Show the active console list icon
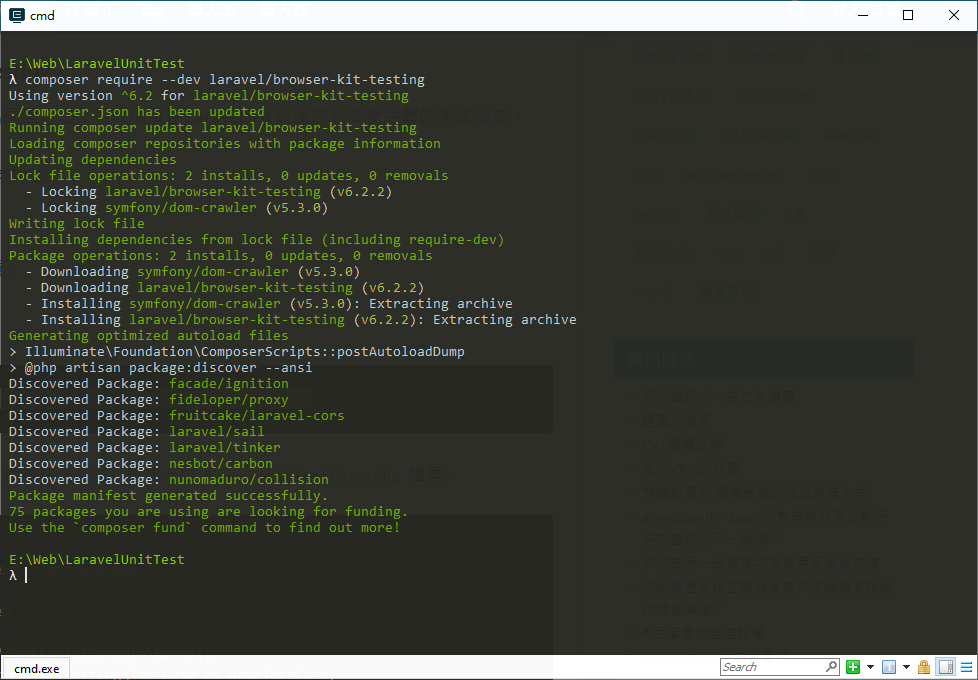 tap(889, 667)
